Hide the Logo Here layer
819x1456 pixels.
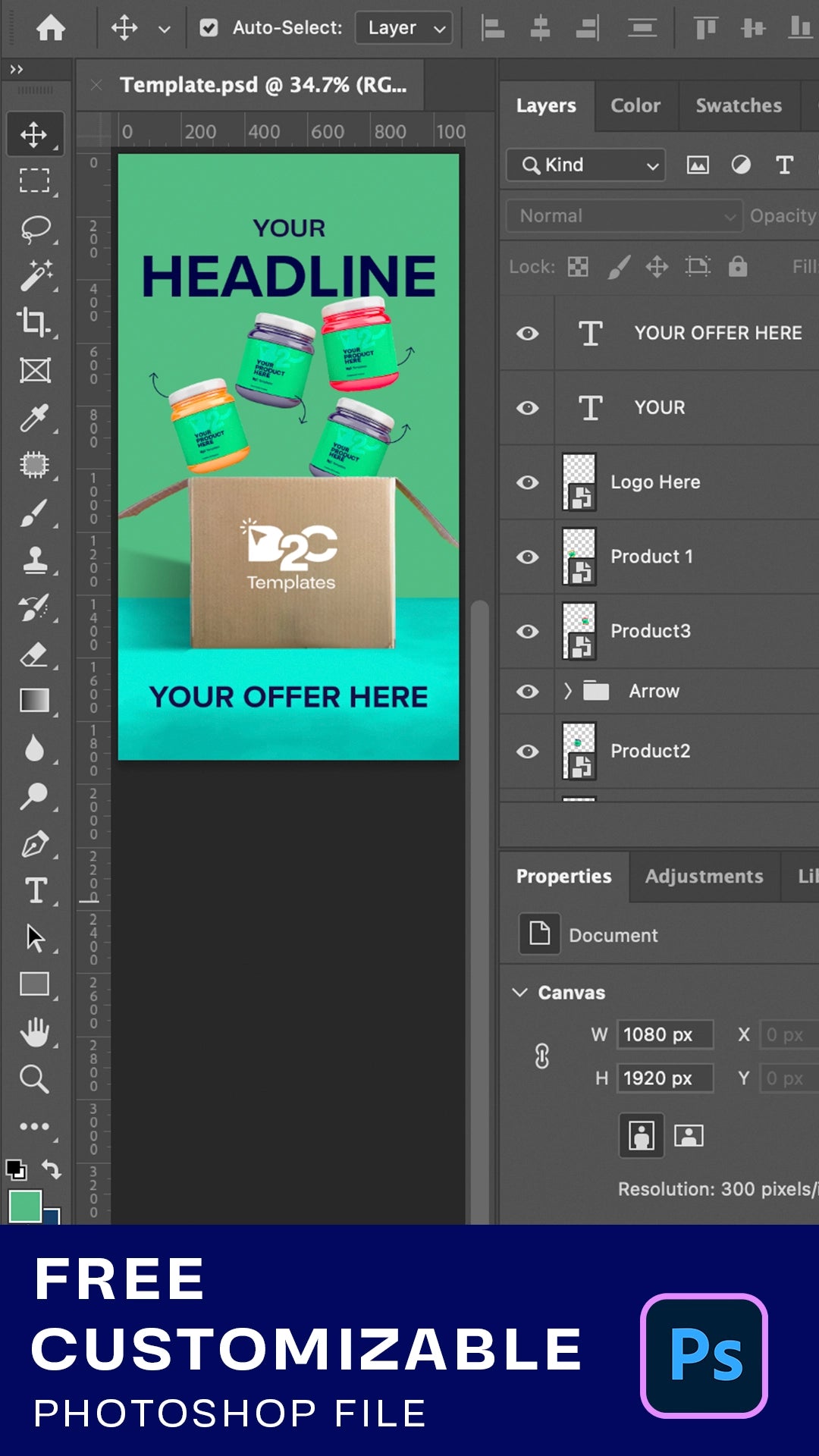[x=528, y=482]
